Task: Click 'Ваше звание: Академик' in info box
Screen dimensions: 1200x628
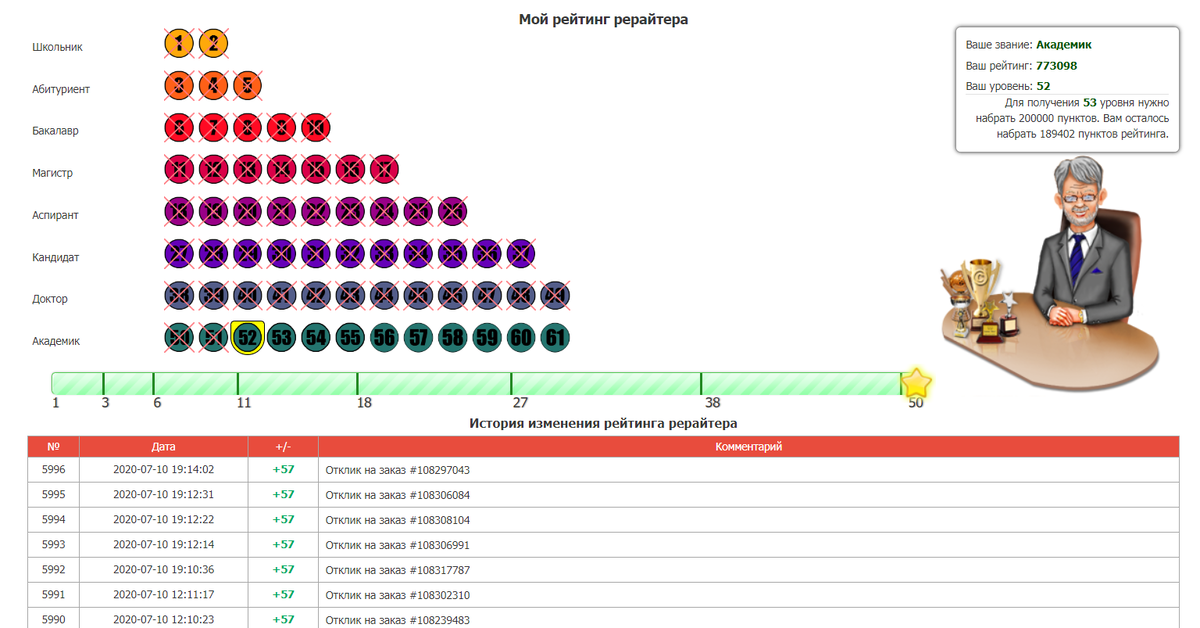Action: tap(1028, 45)
